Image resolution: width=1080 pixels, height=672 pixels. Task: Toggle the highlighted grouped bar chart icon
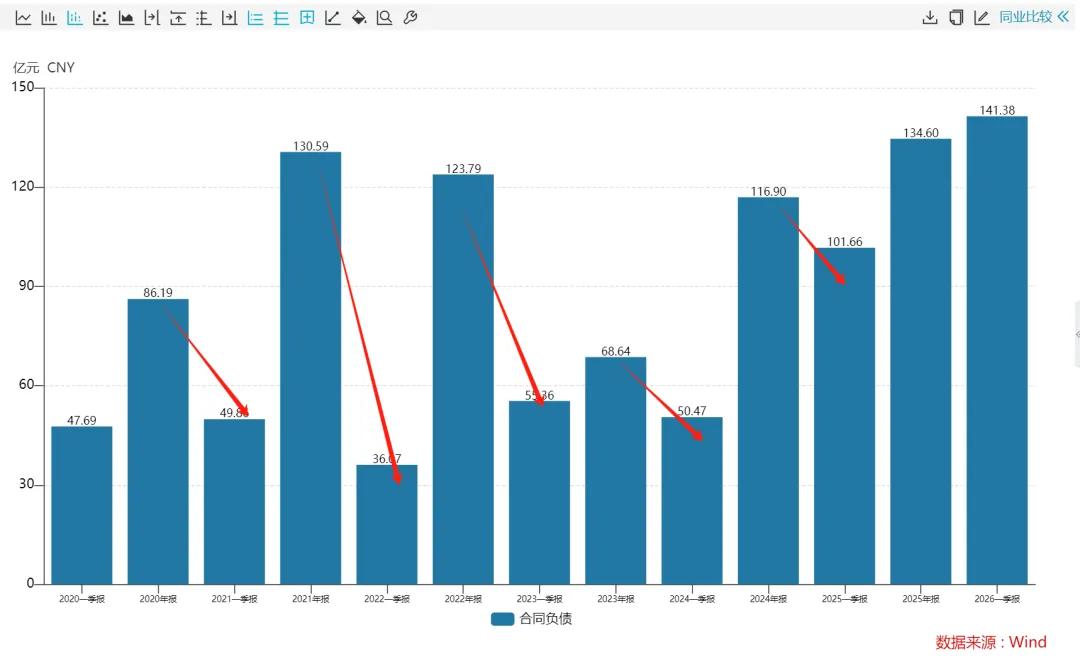pos(74,18)
